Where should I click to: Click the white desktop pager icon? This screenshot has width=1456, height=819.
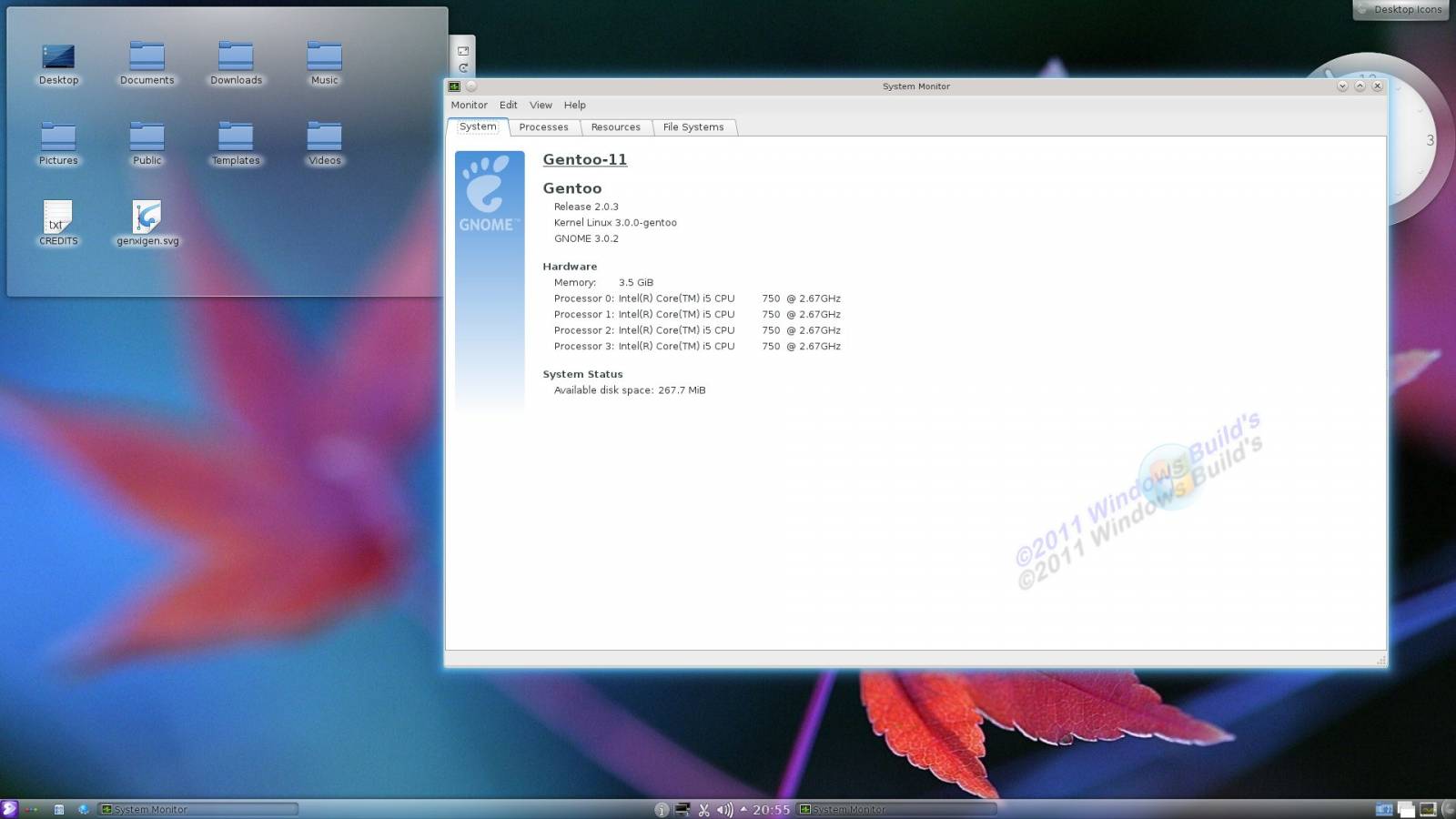pyautogui.click(x=1407, y=809)
